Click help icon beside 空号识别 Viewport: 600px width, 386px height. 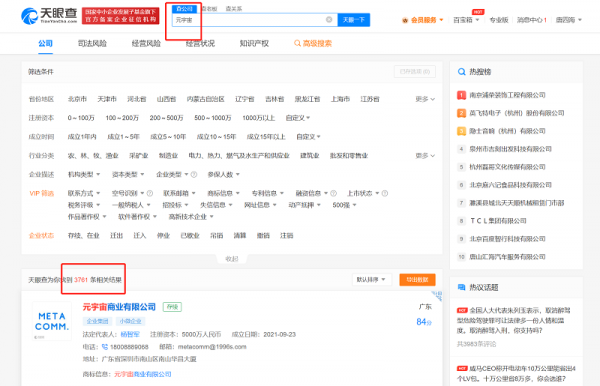(150, 193)
